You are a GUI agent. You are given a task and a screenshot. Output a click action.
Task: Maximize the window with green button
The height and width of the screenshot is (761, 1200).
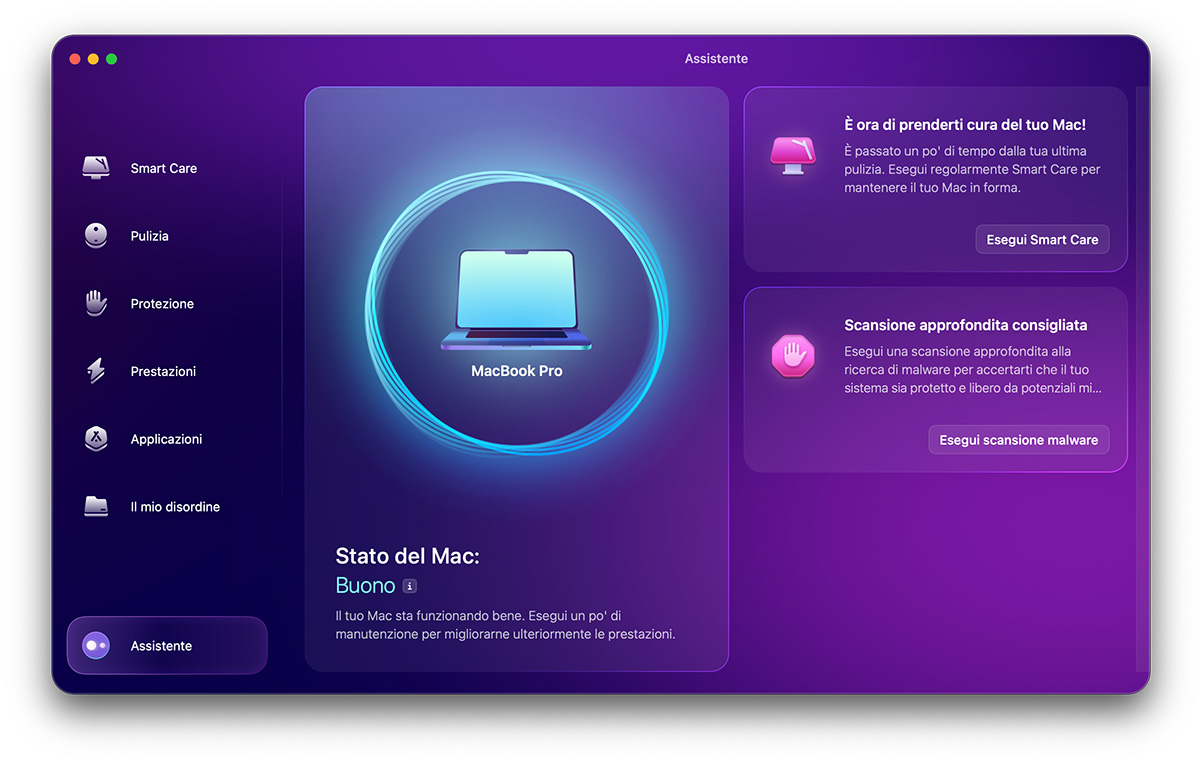click(111, 59)
